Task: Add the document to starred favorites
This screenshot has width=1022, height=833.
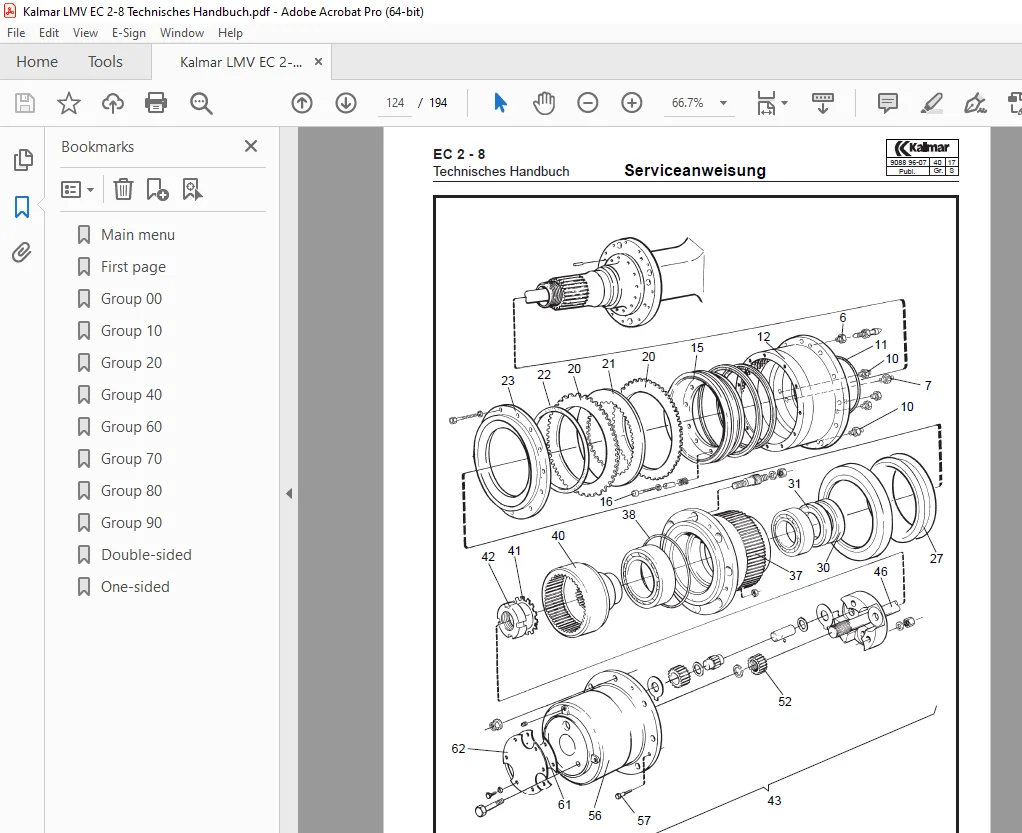Action: (68, 103)
